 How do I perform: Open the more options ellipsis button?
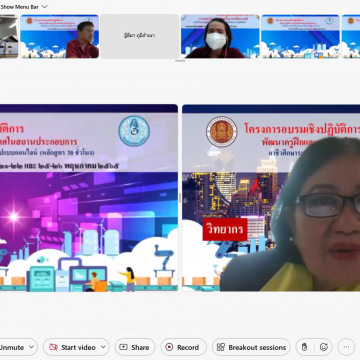[x=346, y=347]
